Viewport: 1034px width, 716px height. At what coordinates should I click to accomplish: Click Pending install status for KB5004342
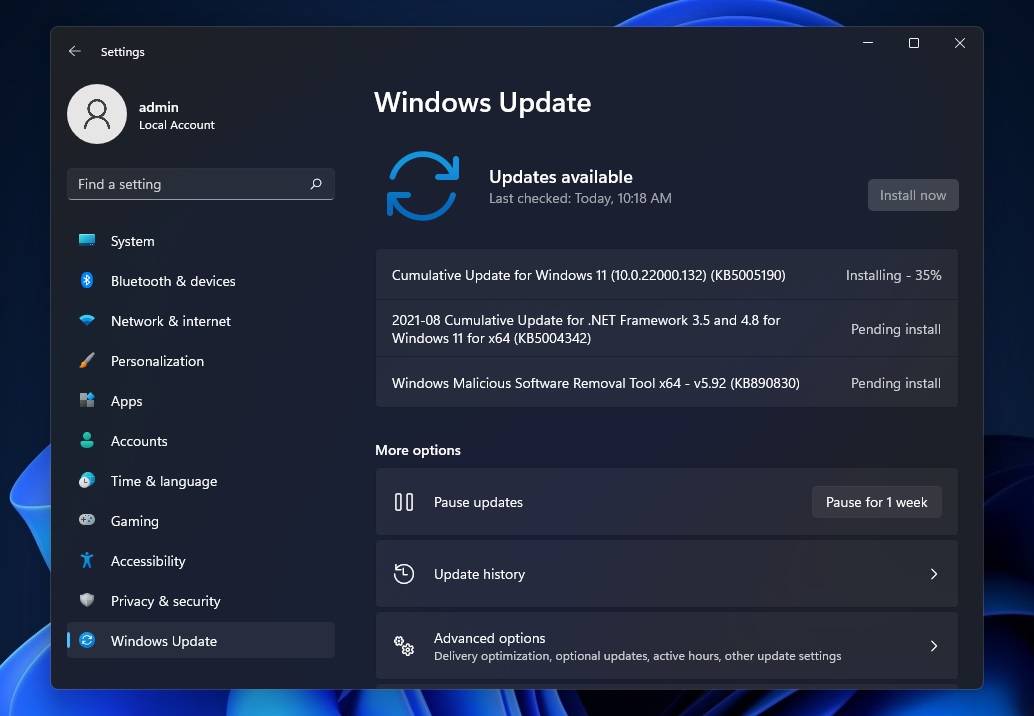point(896,329)
